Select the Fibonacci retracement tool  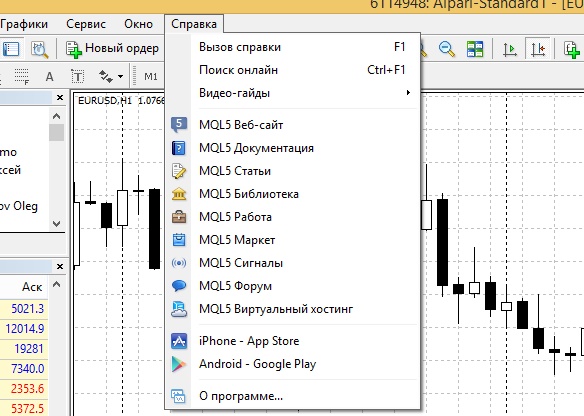click(x=22, y=77)
